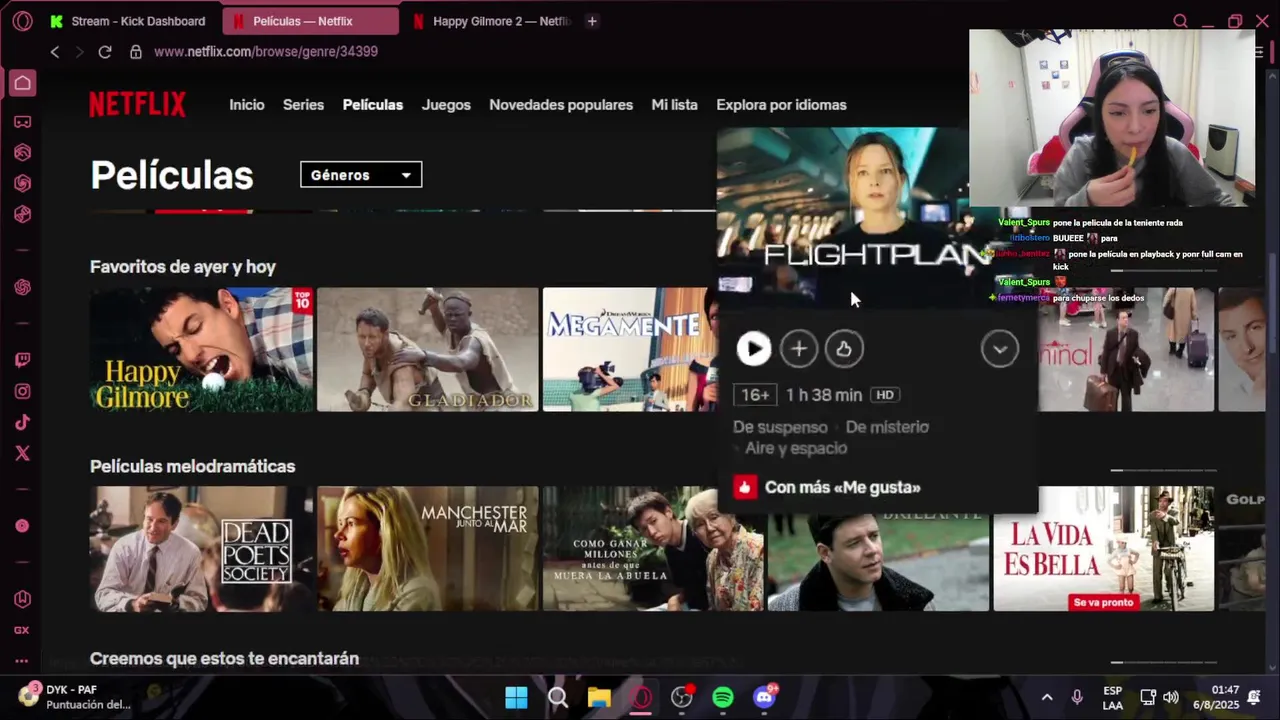
Task: Open Twitch in Opera sidebar
Action: click(22, 360)
